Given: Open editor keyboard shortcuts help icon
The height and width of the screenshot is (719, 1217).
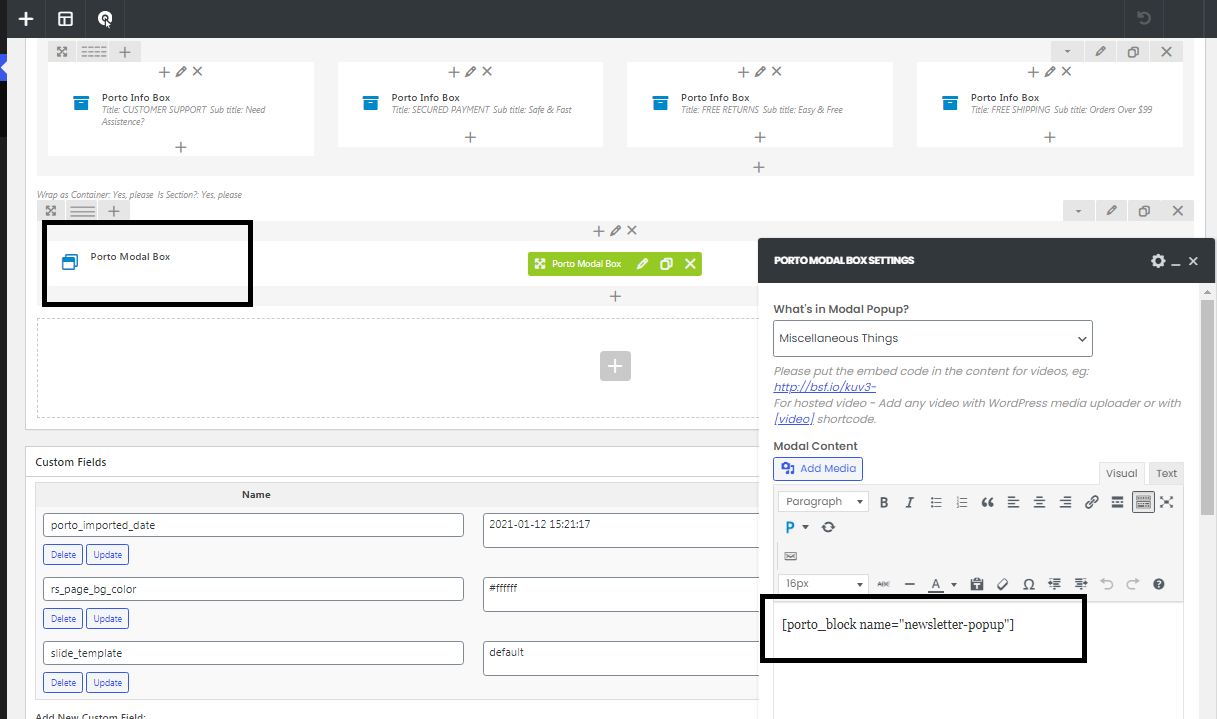Looking at the screenshot, I should pyautogui.click(x=1159, y=584).
